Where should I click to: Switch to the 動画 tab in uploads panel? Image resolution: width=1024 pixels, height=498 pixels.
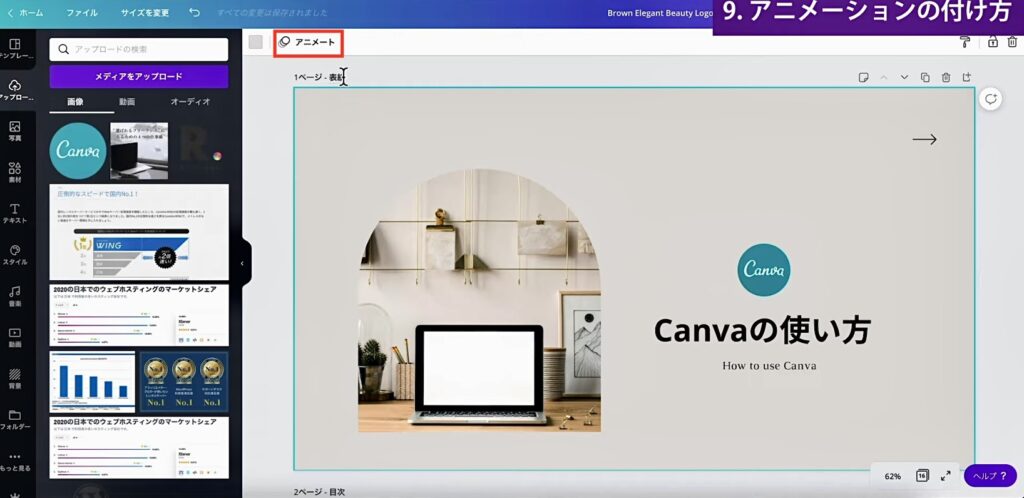[x=127, y=102]
